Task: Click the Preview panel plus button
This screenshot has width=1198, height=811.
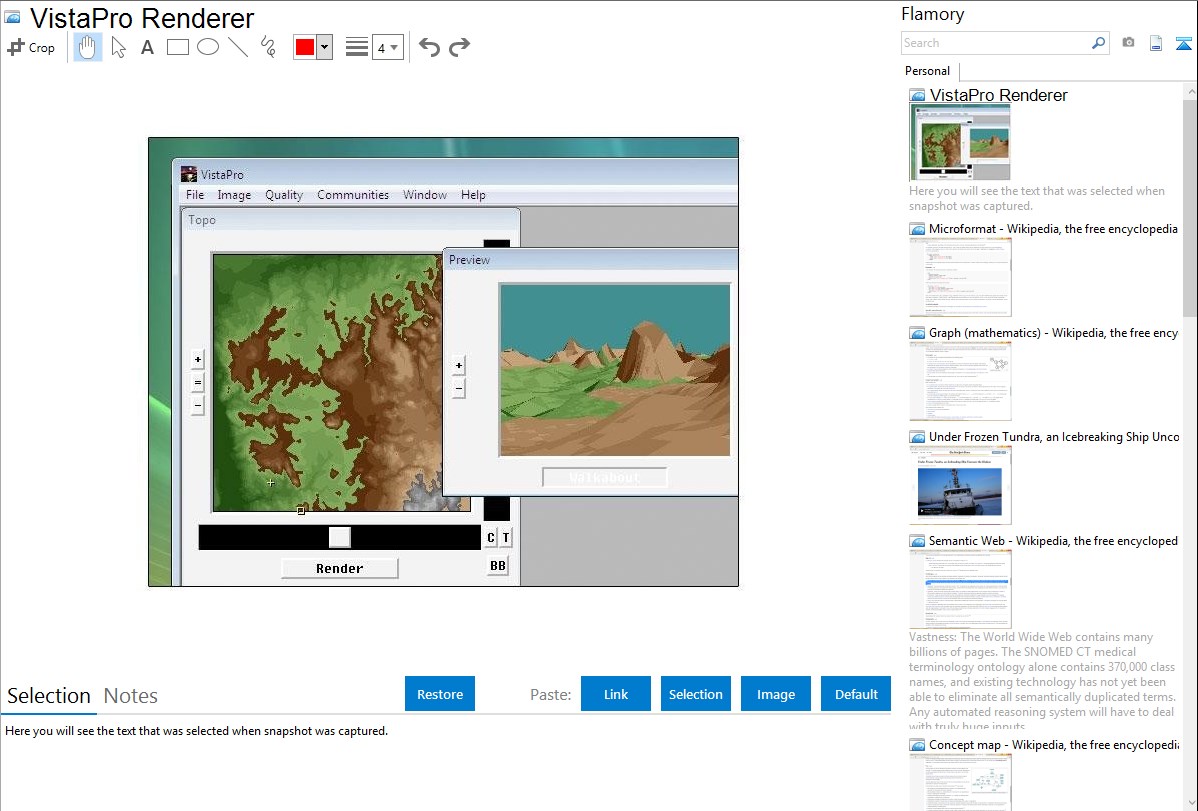Action: (x=458, y=365)
